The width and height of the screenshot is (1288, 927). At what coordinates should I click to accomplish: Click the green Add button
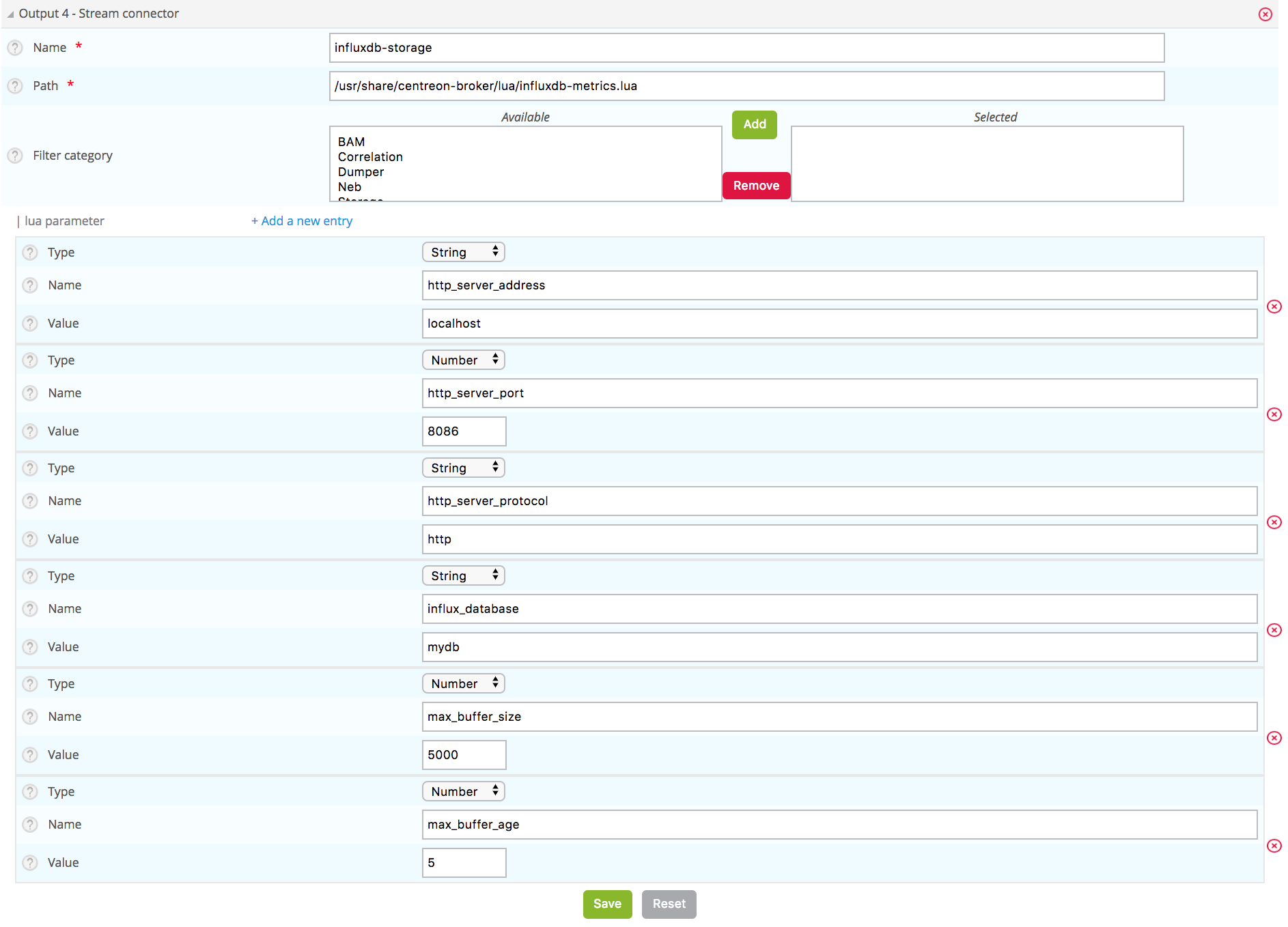(x=754, y=124)
